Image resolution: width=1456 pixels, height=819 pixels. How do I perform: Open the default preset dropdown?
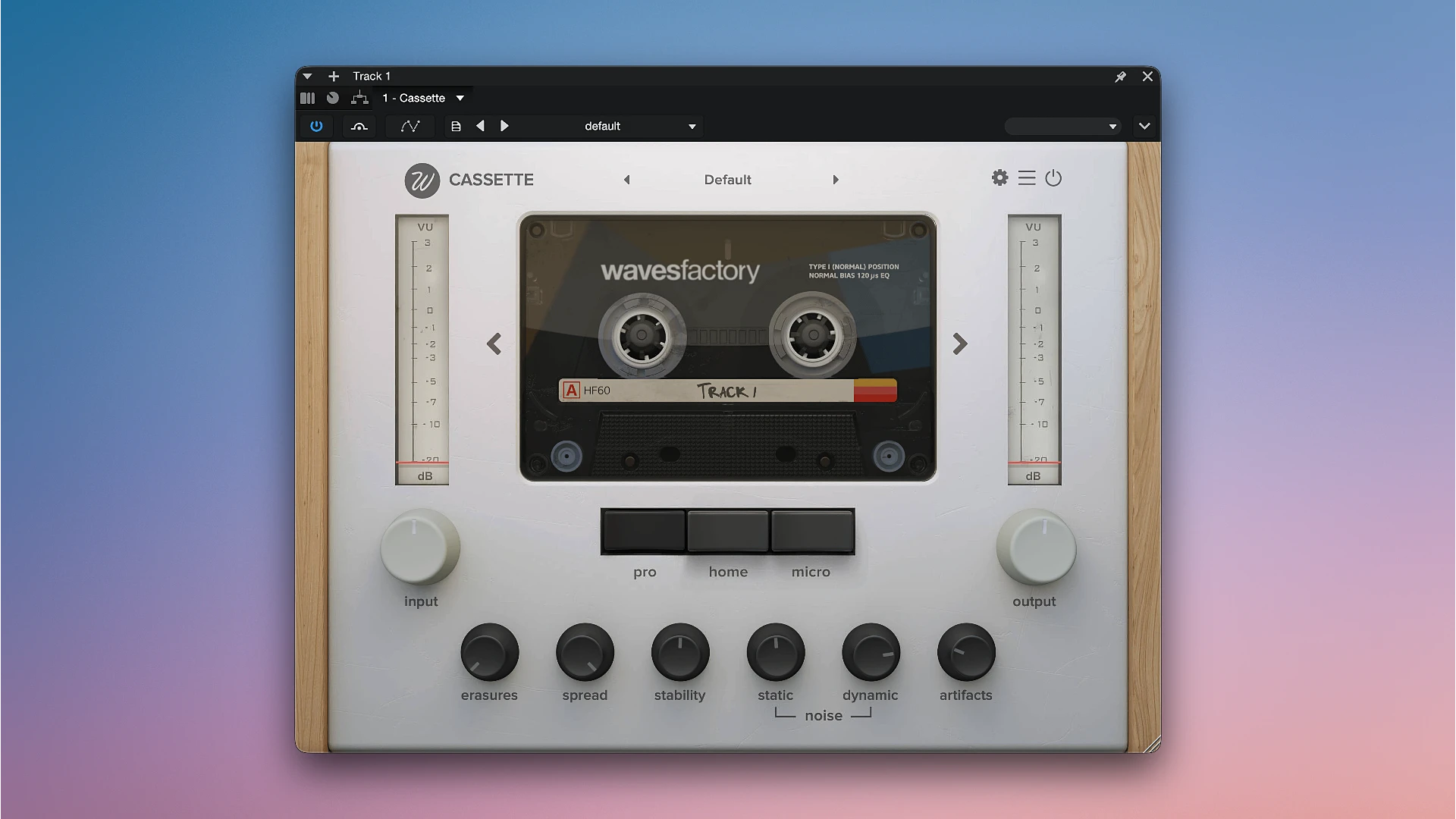610,127
